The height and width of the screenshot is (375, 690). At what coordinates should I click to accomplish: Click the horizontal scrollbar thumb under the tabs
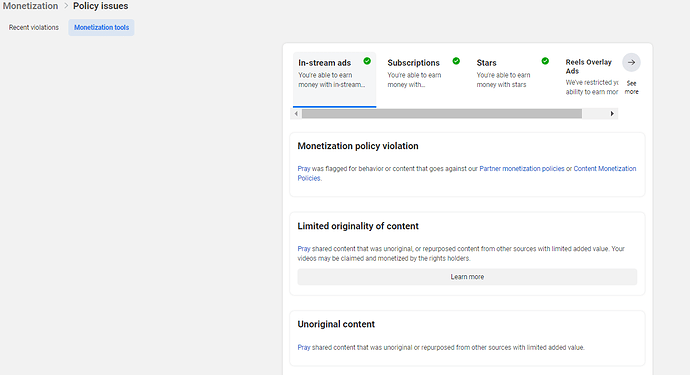pyautogui.click(x=442, y=114)
